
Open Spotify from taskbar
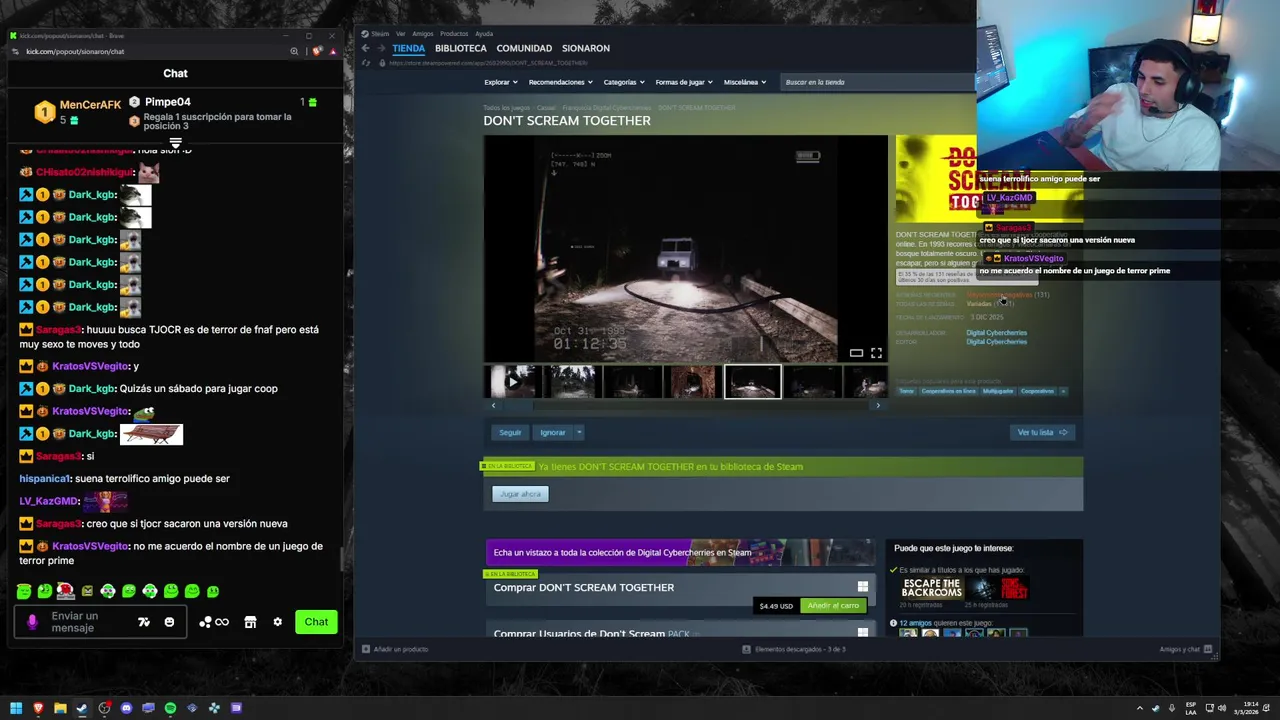[170, 708]
